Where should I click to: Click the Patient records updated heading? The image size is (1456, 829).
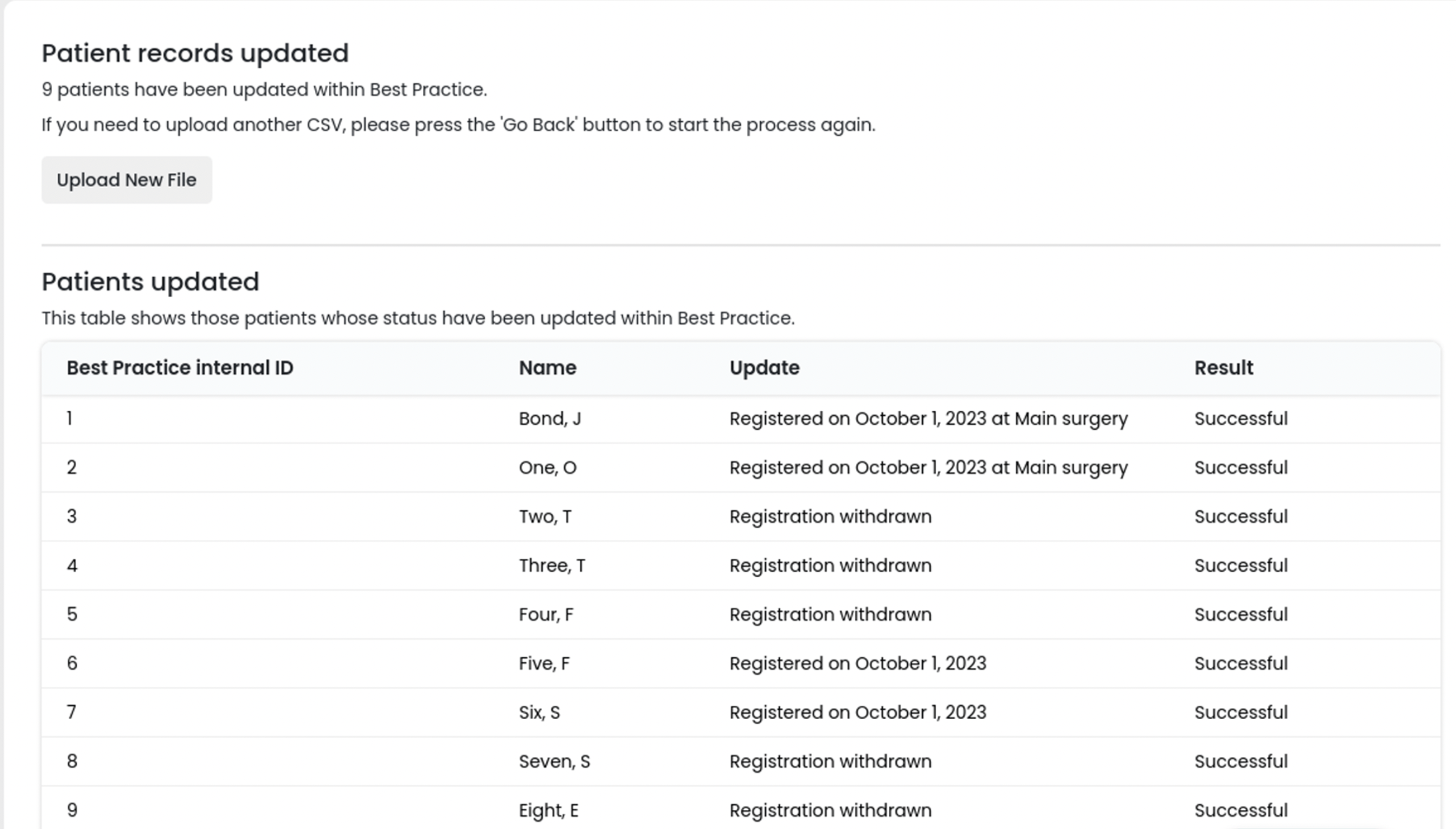(x=195, y=52)
